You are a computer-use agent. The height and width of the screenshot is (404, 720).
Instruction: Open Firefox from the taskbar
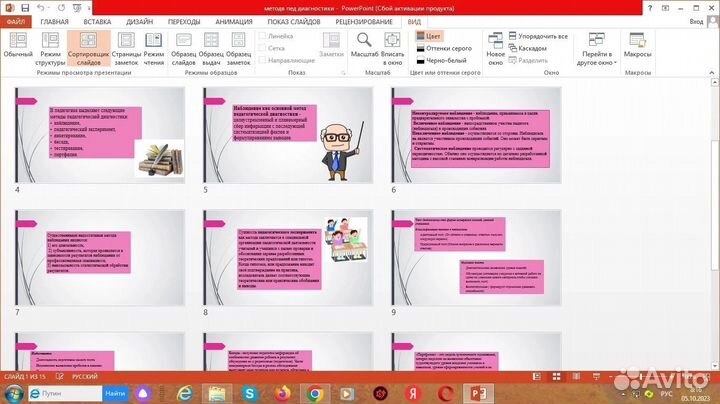pos(282,394)
